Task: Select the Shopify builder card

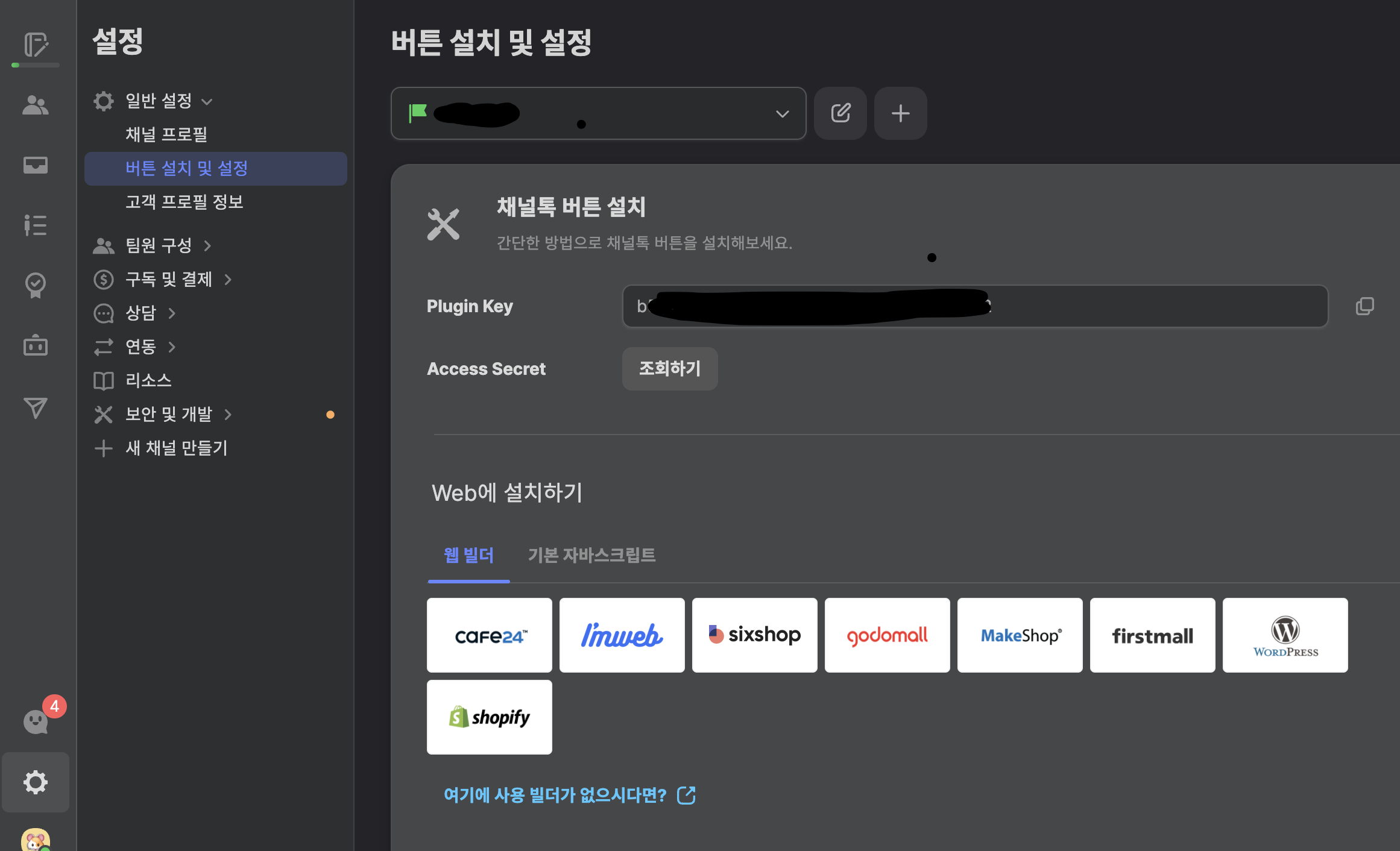Action: pyautogui.click(x=489, y=717)
